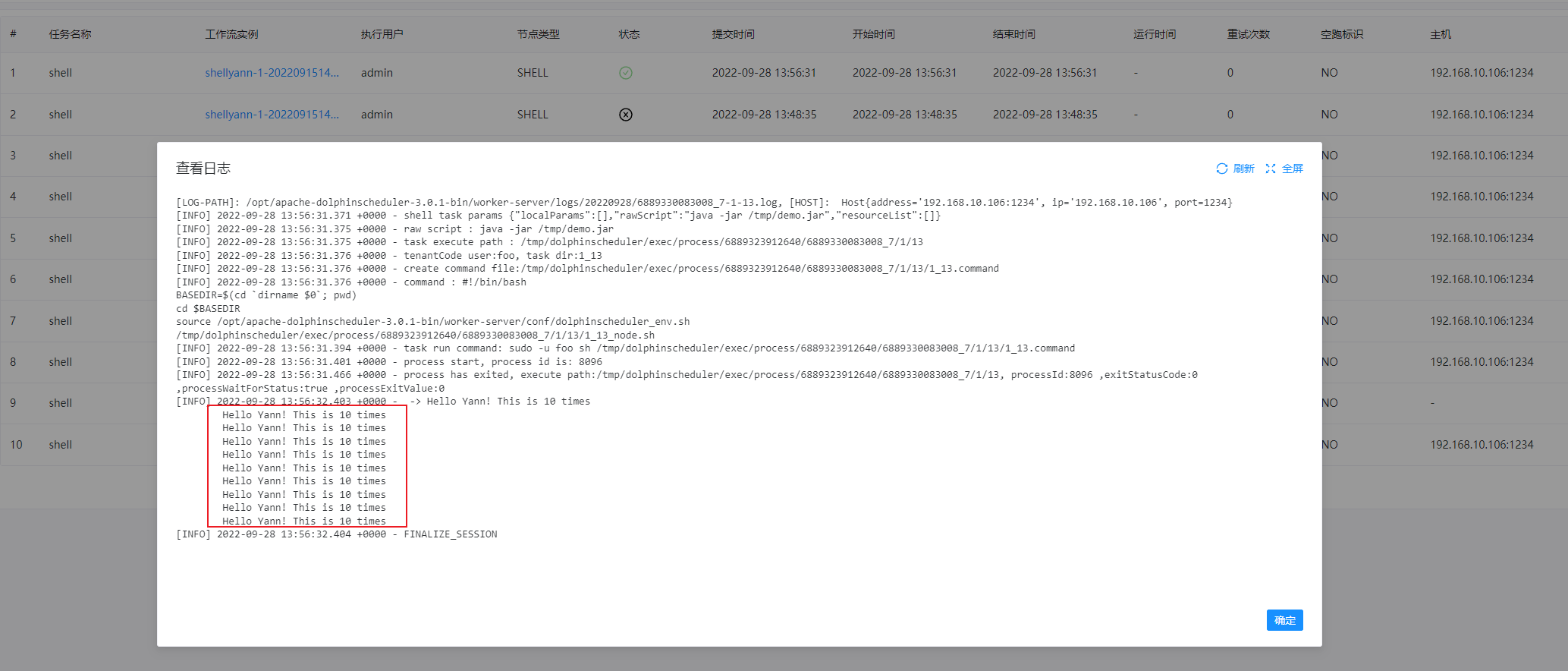Click the 刷新 refresh icon in log dialog
Image resolution: width=1568 pixels, height=671 pixels.
point(1221,169)
